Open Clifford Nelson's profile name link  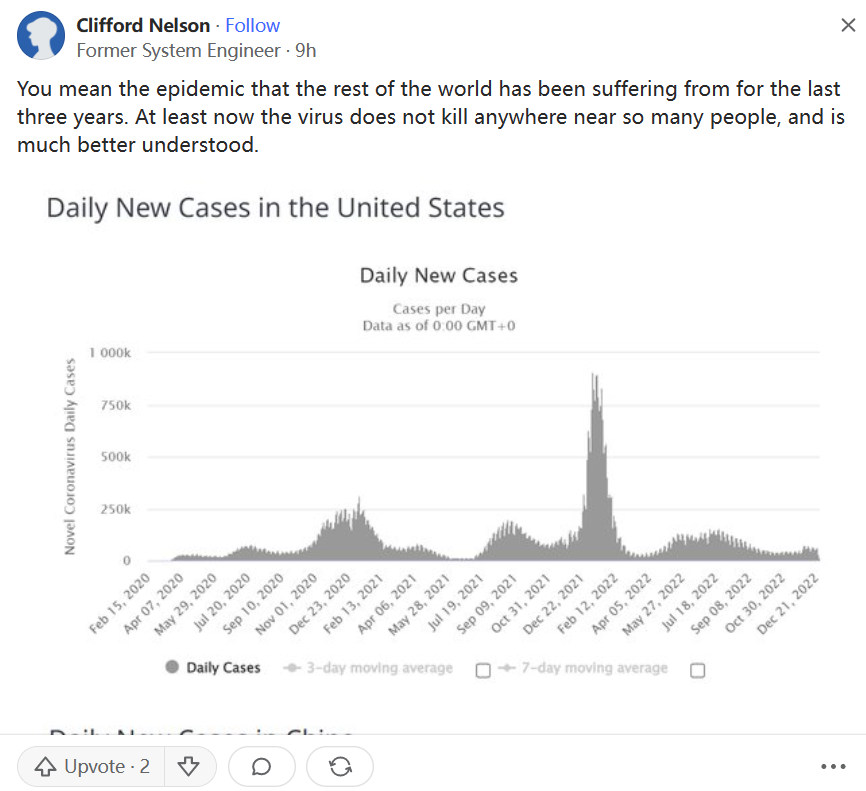pos(143,26)
